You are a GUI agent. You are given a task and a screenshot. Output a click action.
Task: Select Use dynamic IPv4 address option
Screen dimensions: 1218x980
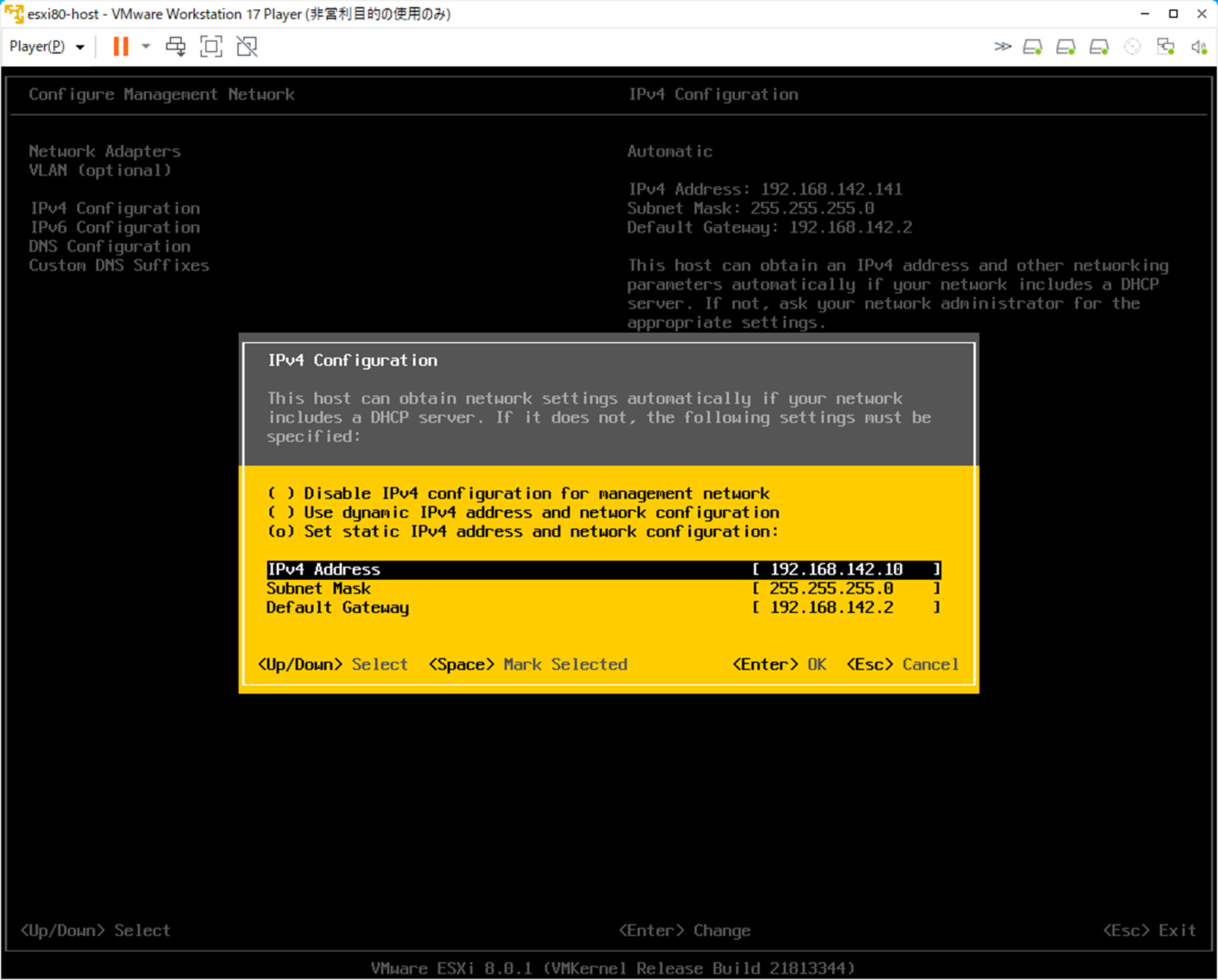pyautogui.click(x=523, y=512)
